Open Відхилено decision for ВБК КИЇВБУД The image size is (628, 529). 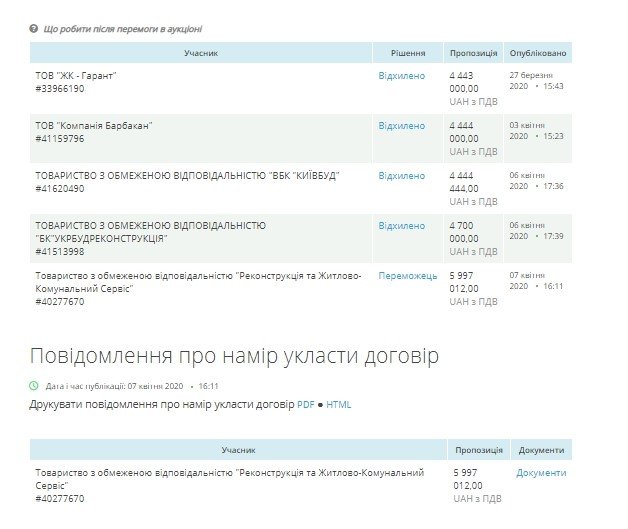[402, 176]
